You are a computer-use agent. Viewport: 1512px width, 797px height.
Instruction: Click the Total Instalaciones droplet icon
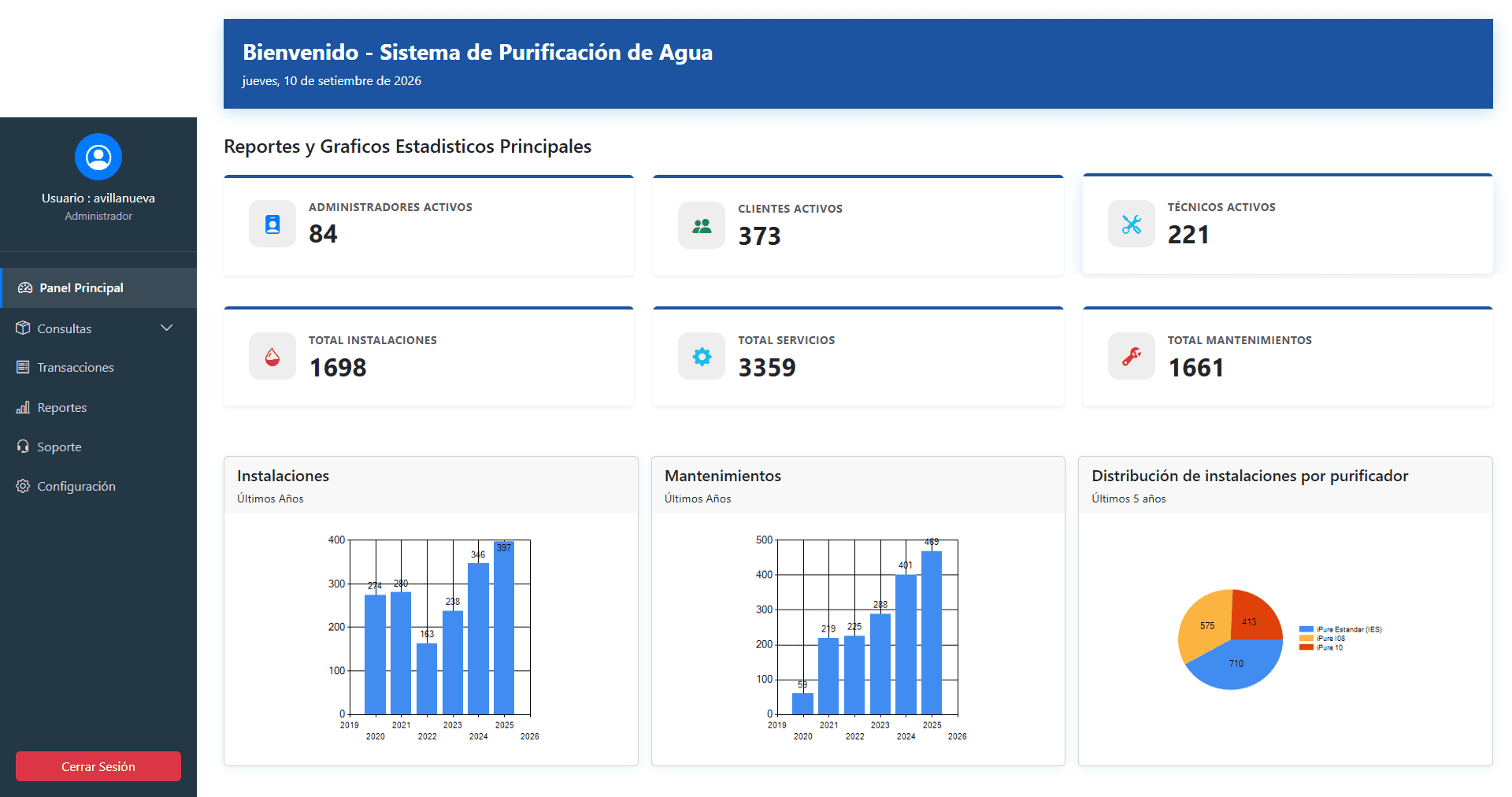(x=272, y=357)
